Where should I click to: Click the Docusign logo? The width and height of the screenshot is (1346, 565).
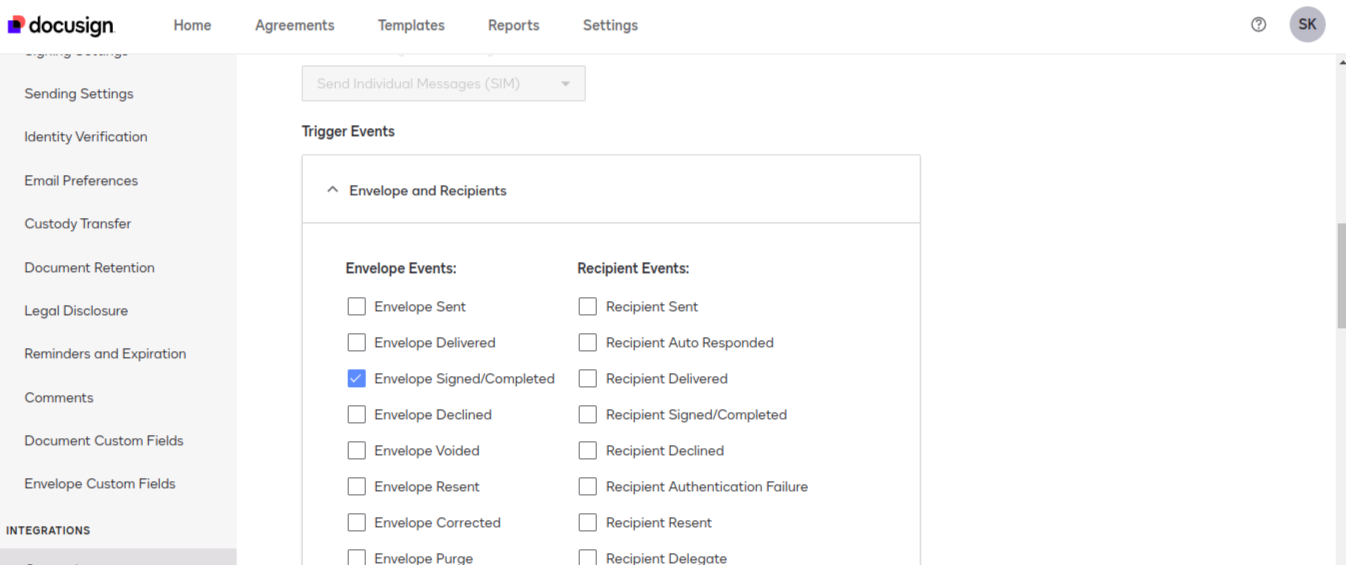click(61, 25)
